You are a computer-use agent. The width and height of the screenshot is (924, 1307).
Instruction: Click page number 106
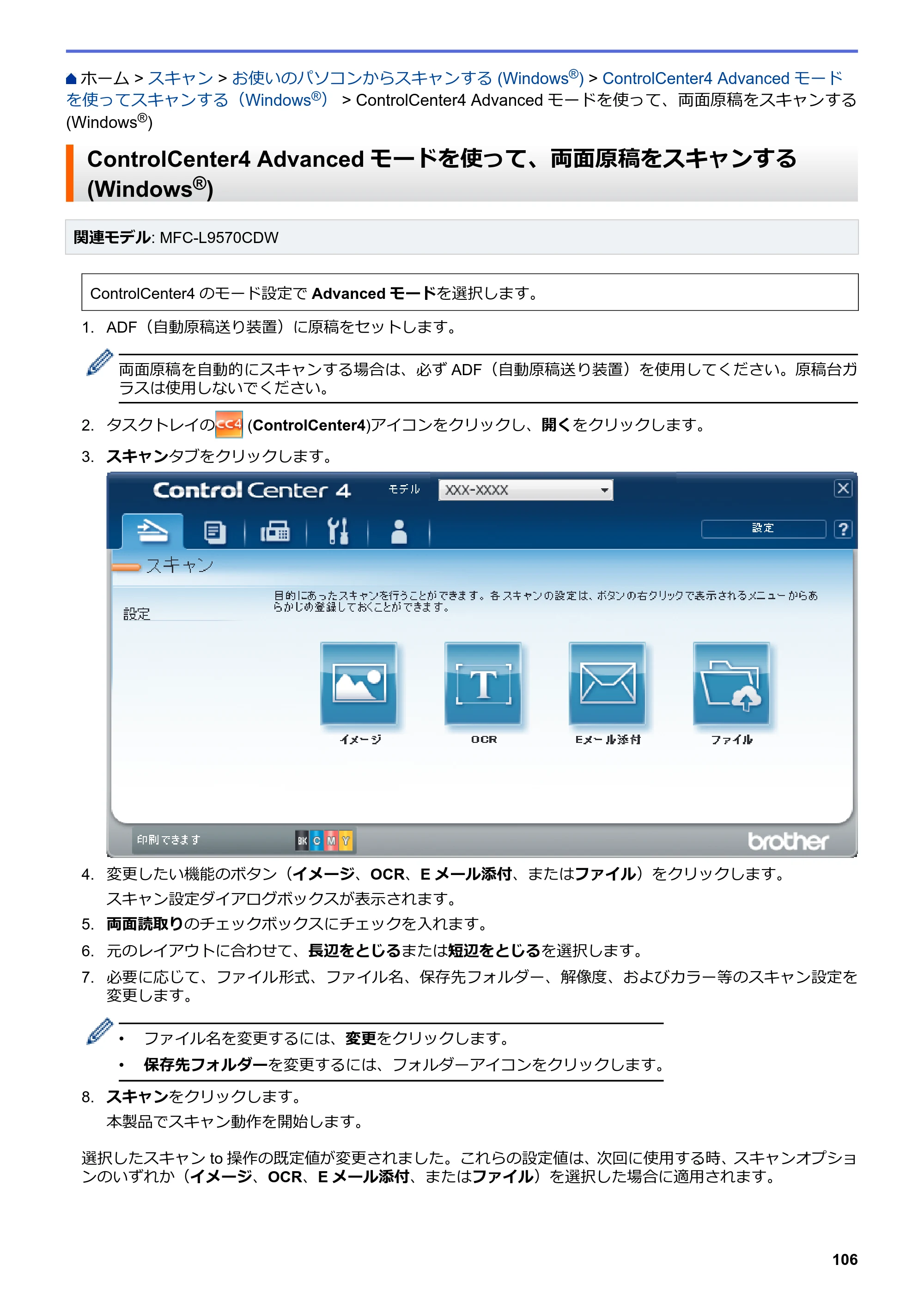coord(844,1259)
